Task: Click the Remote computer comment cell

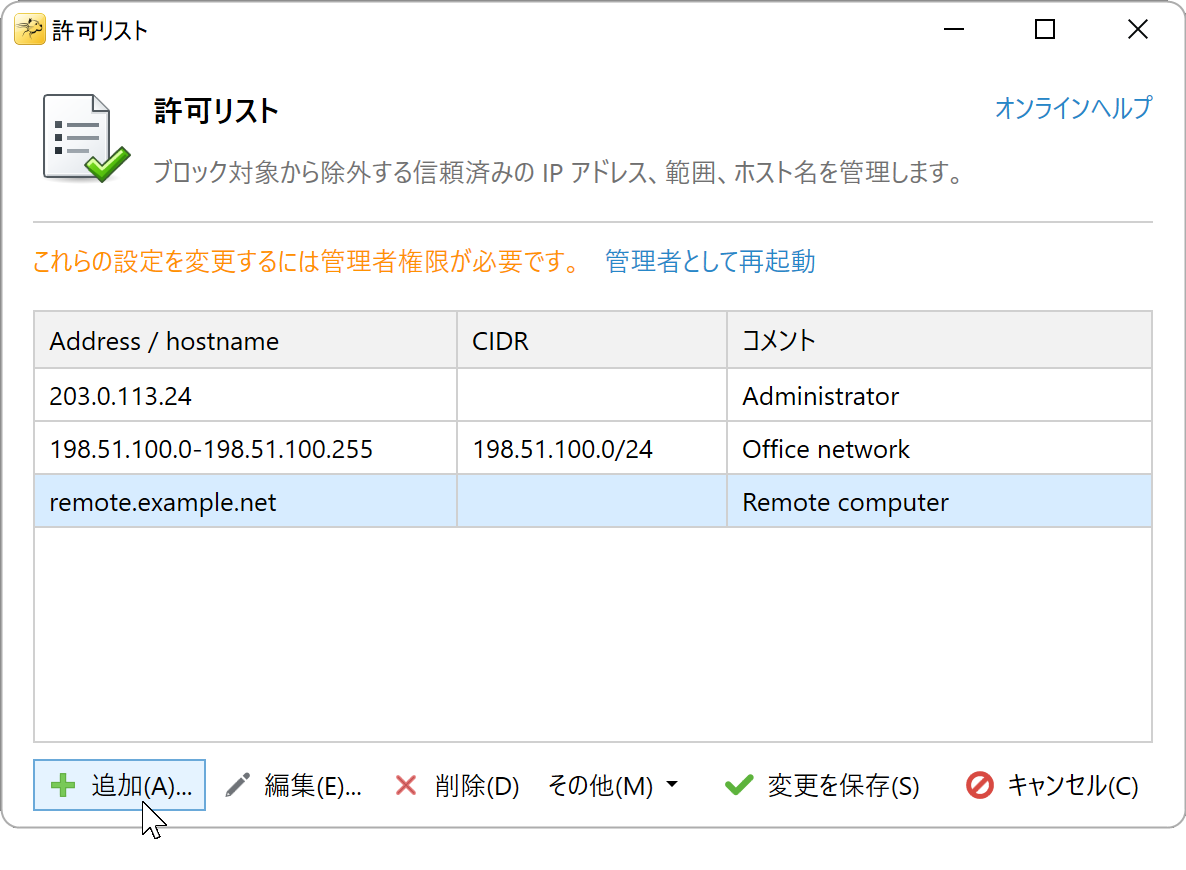Action: (x=939, y=502)
